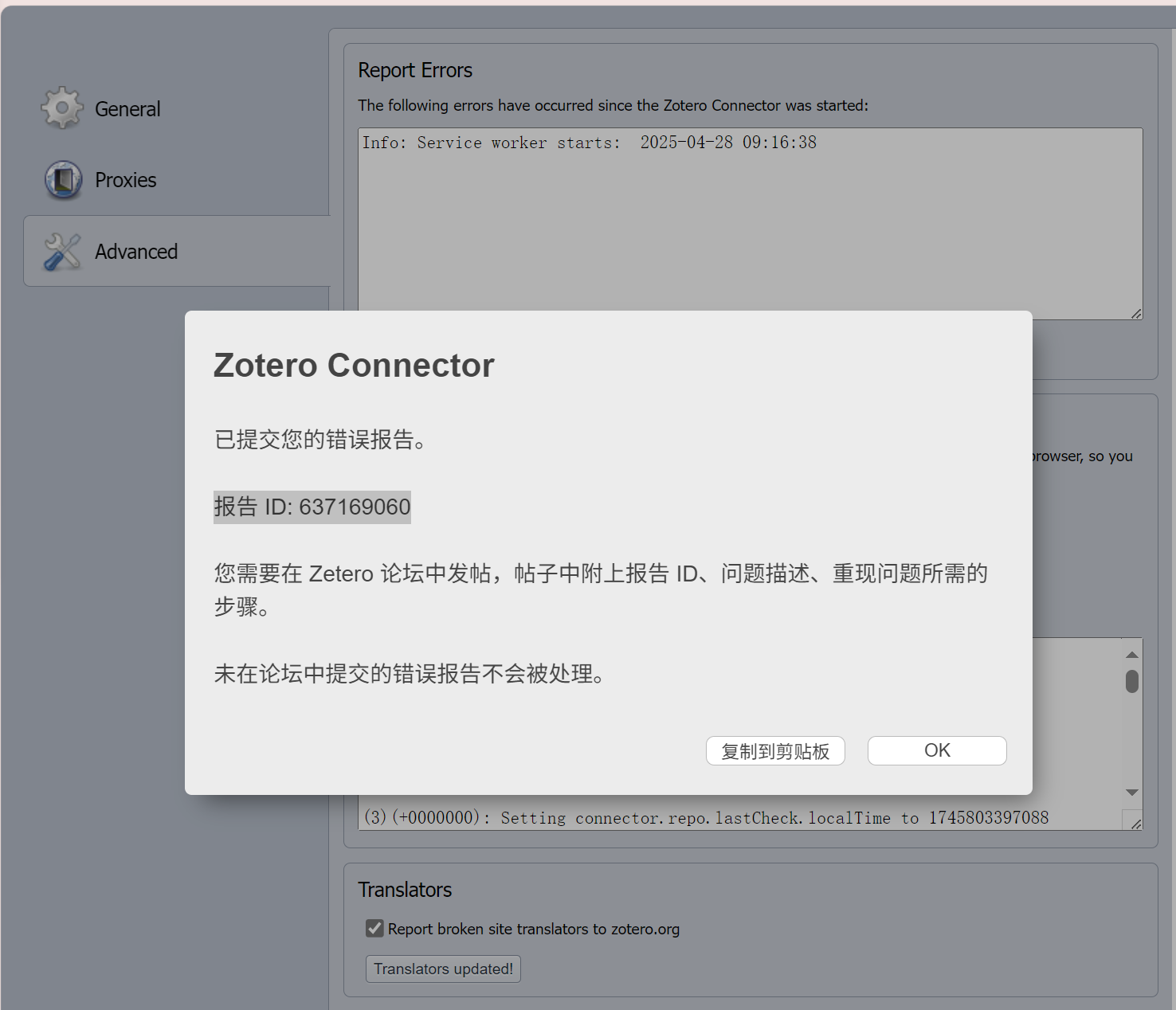Click the General gear icon
This screenshot has width=1176, height=1010.
62,108
